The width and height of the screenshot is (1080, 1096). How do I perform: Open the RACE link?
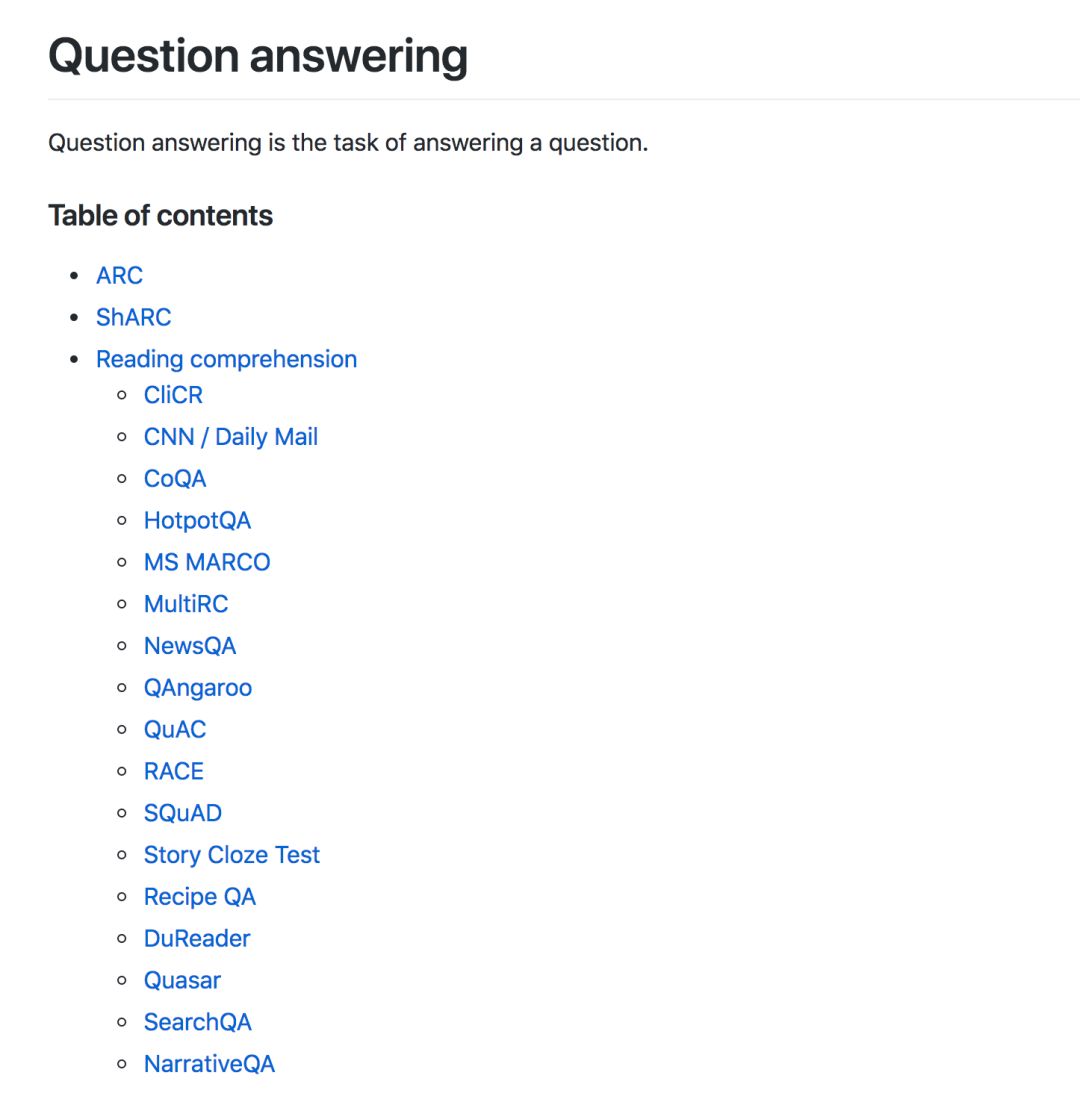[x=173, y=771]
